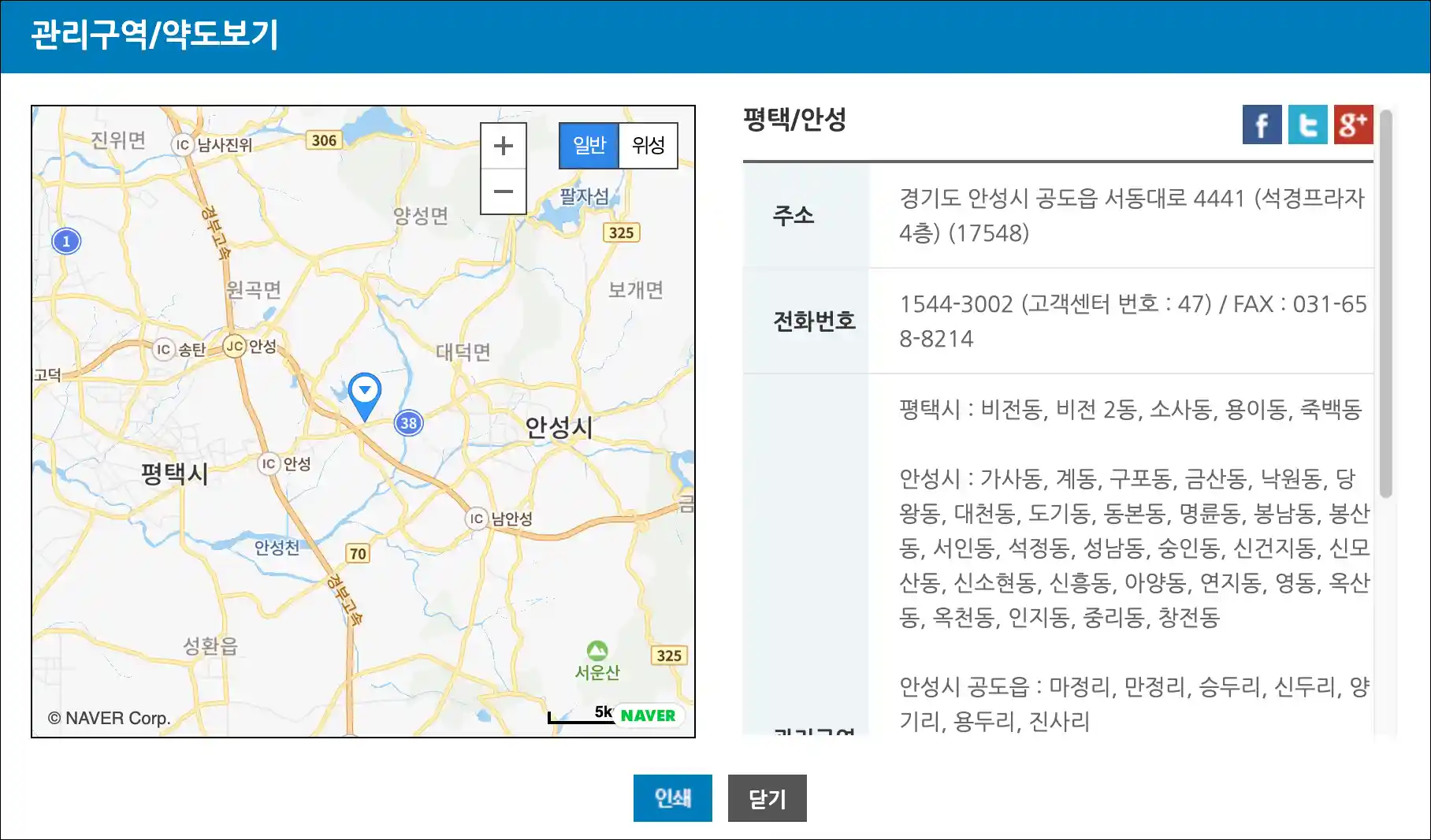Click the 안성 IC marker near 평택시

point(269,463)
